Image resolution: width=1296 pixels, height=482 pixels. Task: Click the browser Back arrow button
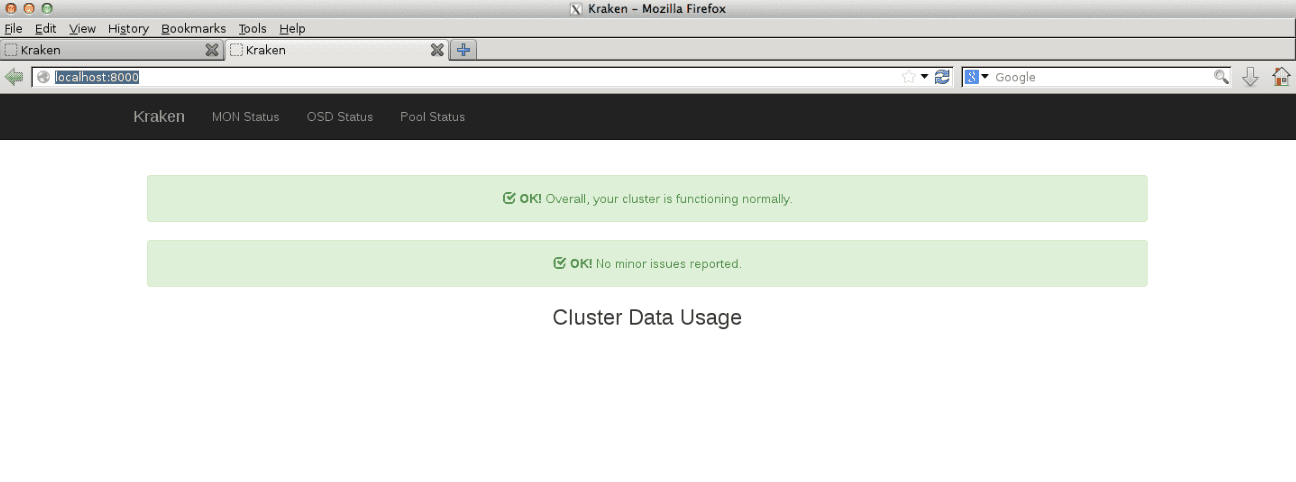14,77
